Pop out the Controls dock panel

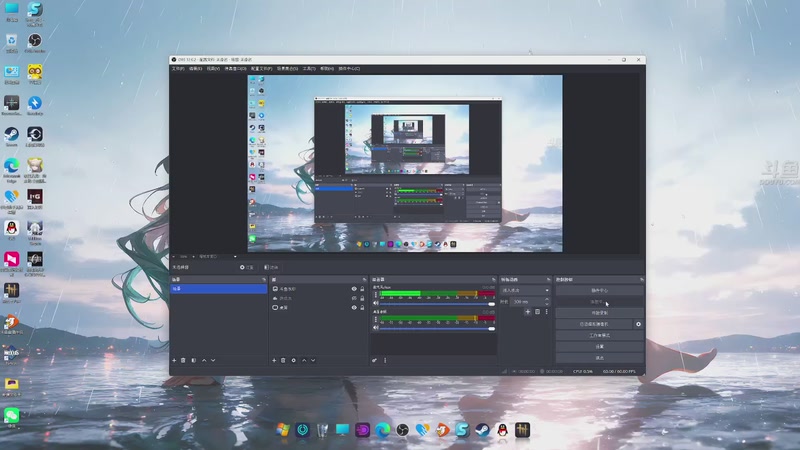click(641, 280)
